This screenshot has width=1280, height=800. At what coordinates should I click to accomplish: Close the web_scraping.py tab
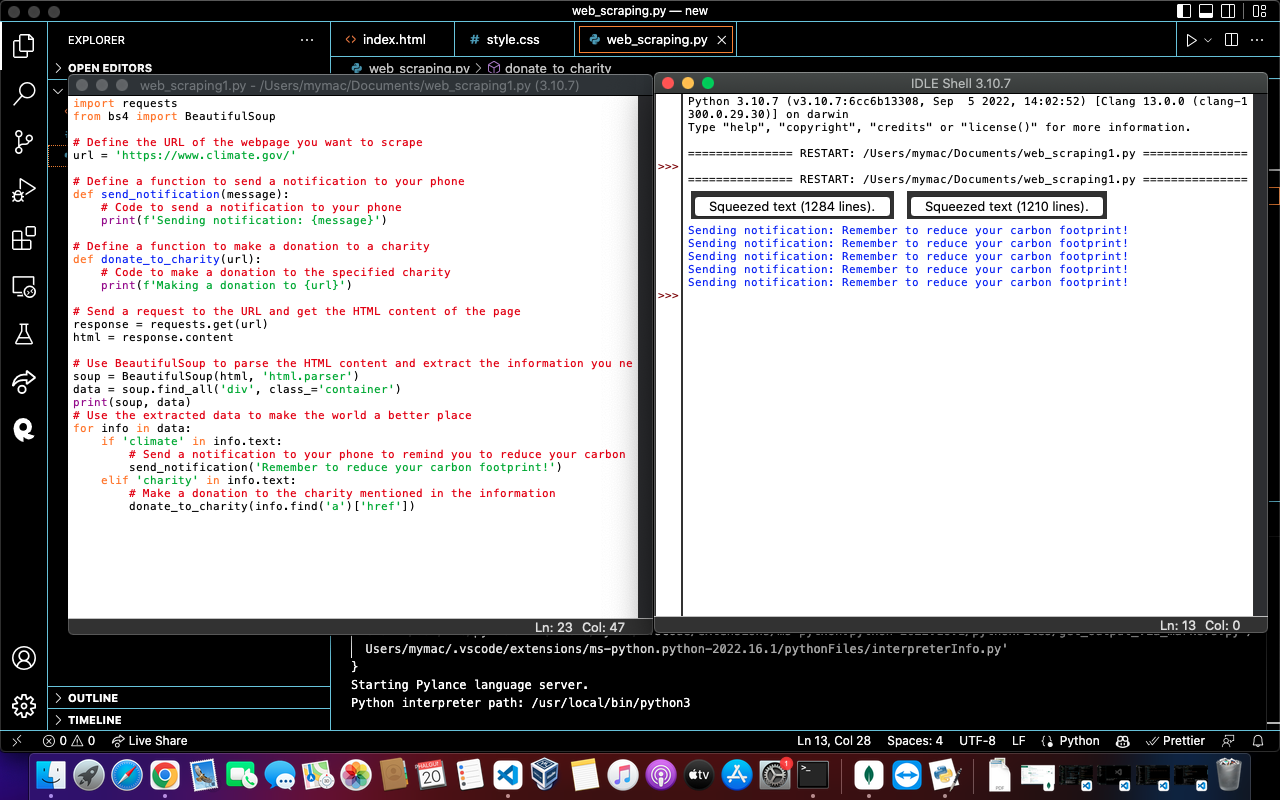click(x=722, y=40)
